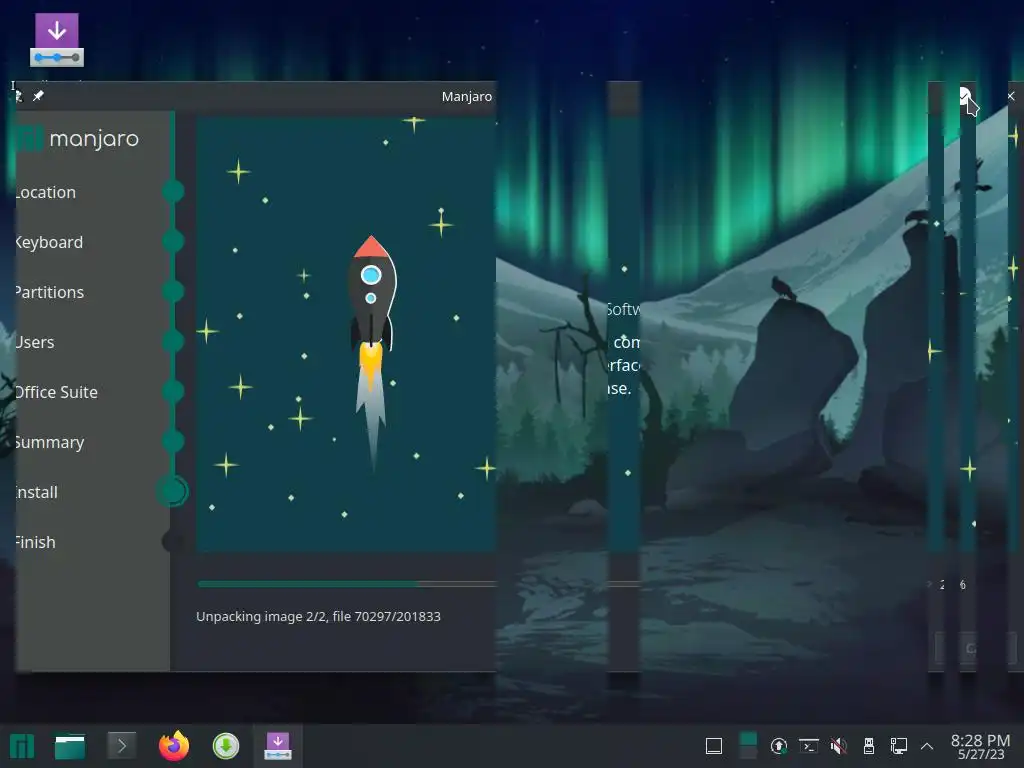Select the Location step in installer sidebar
The width and height of the screenshot is (1024, 768).
(x=46, y=192)
